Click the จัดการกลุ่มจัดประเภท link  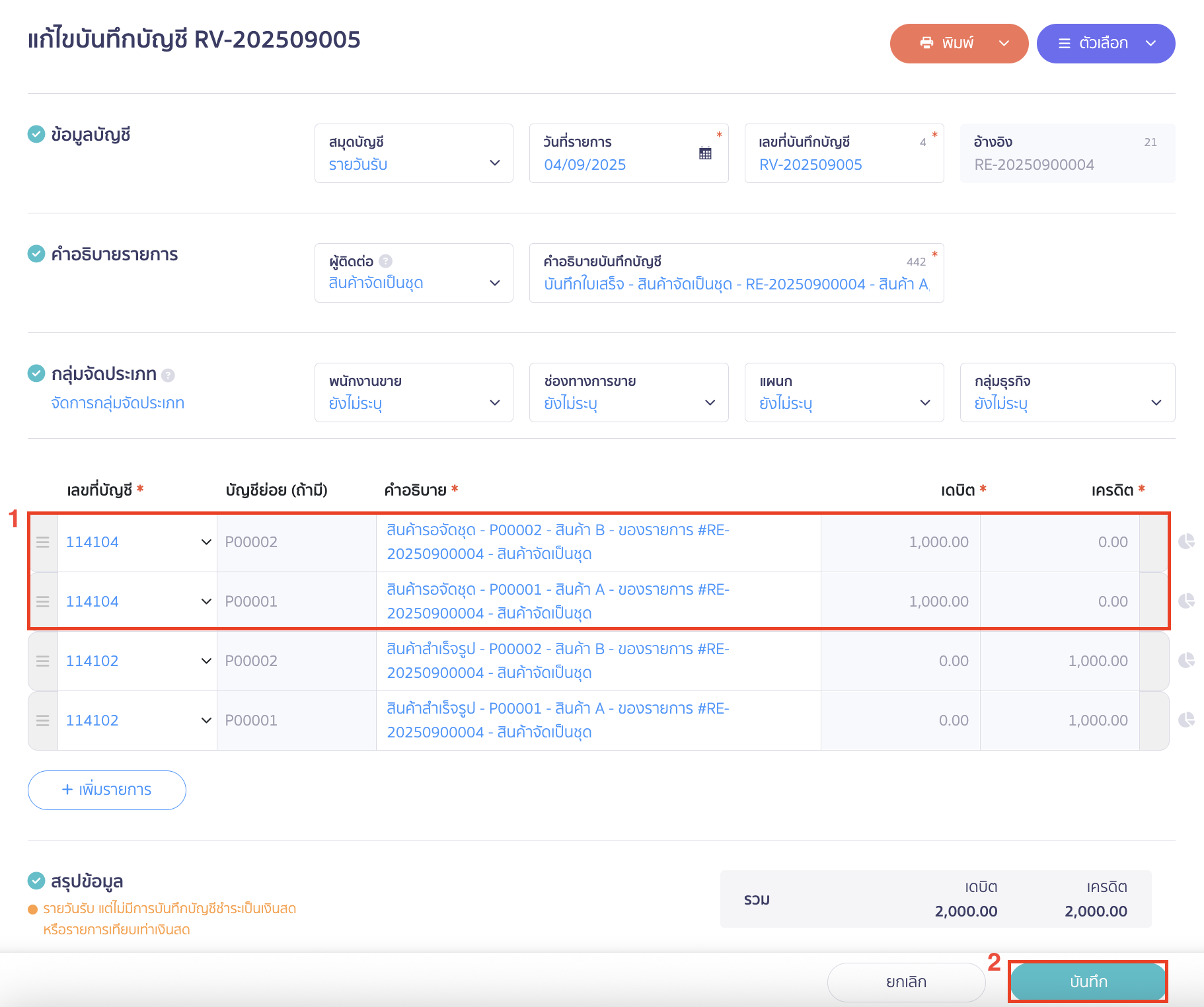pos(118,403)
